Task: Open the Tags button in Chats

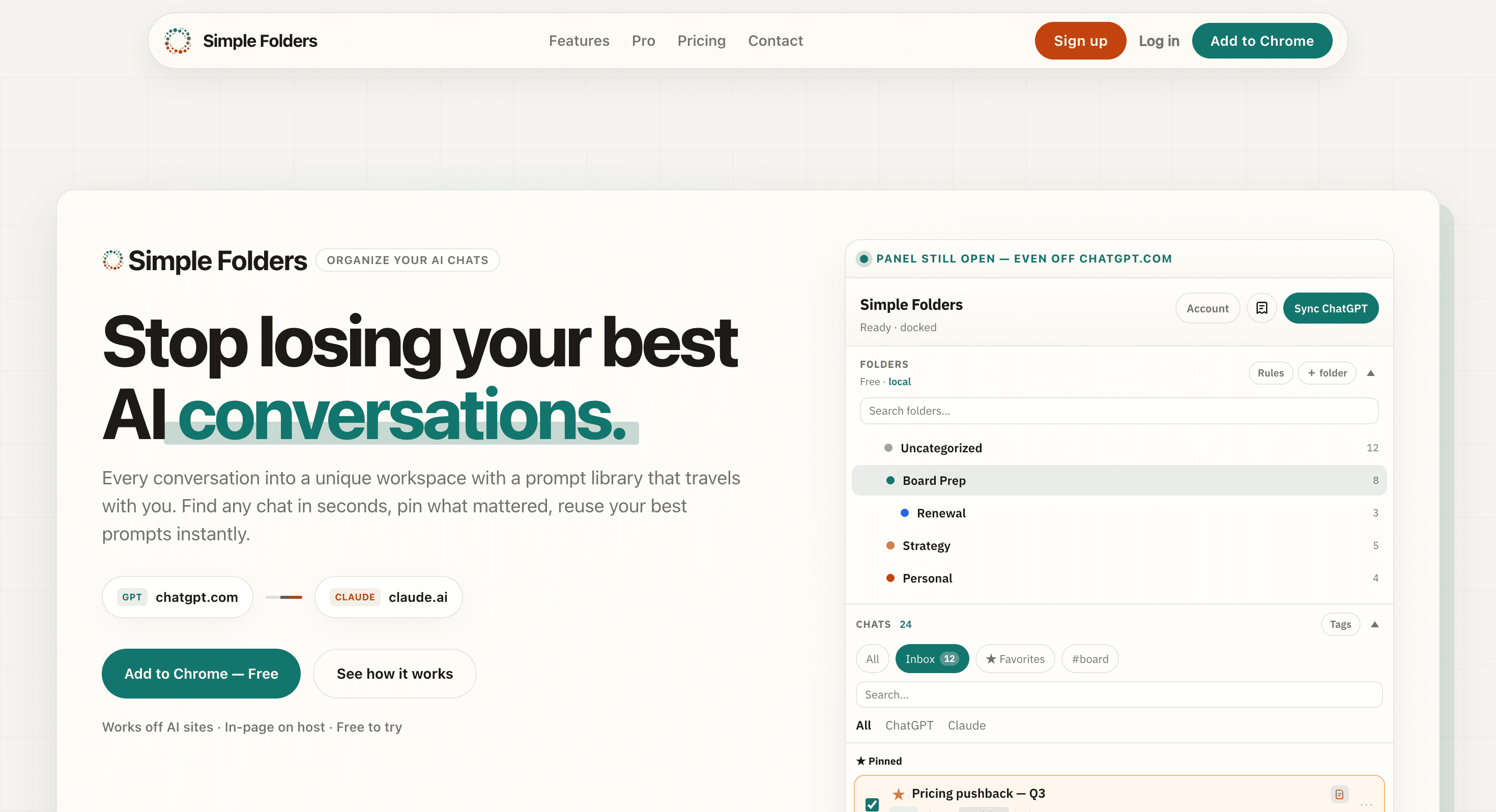Action: click(x=1340, y=624)
